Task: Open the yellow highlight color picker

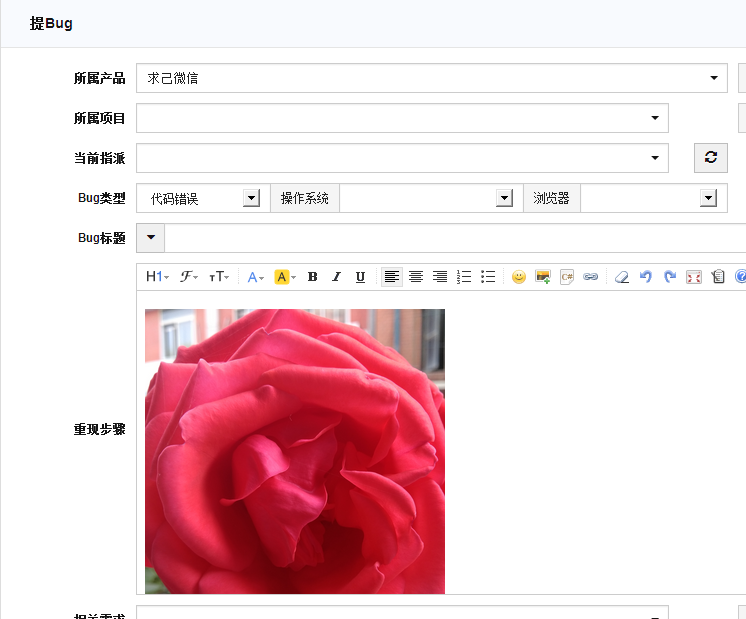Action: point(285,276)
